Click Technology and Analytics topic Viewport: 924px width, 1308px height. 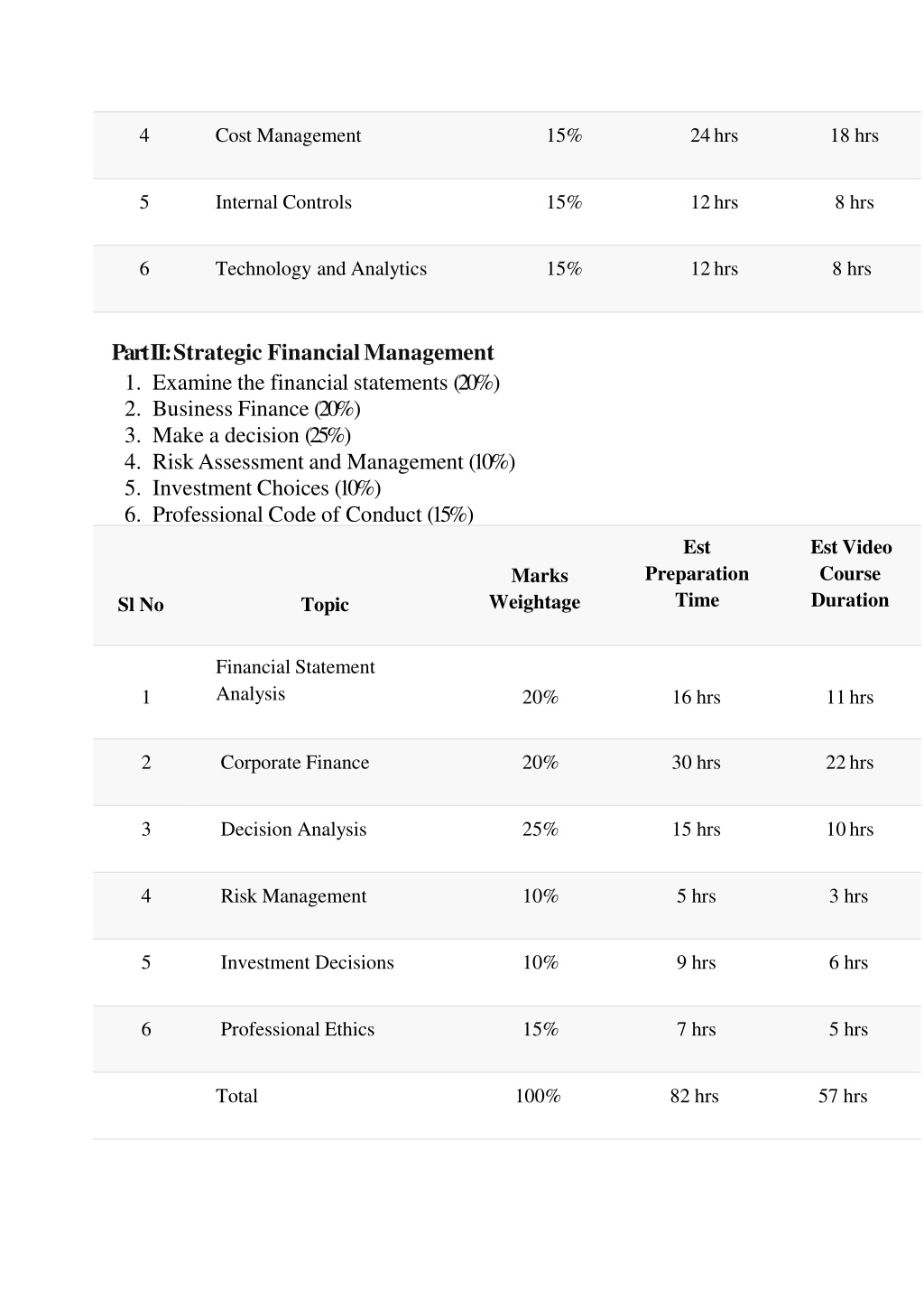pyautogui.click(x=320, y=269)
